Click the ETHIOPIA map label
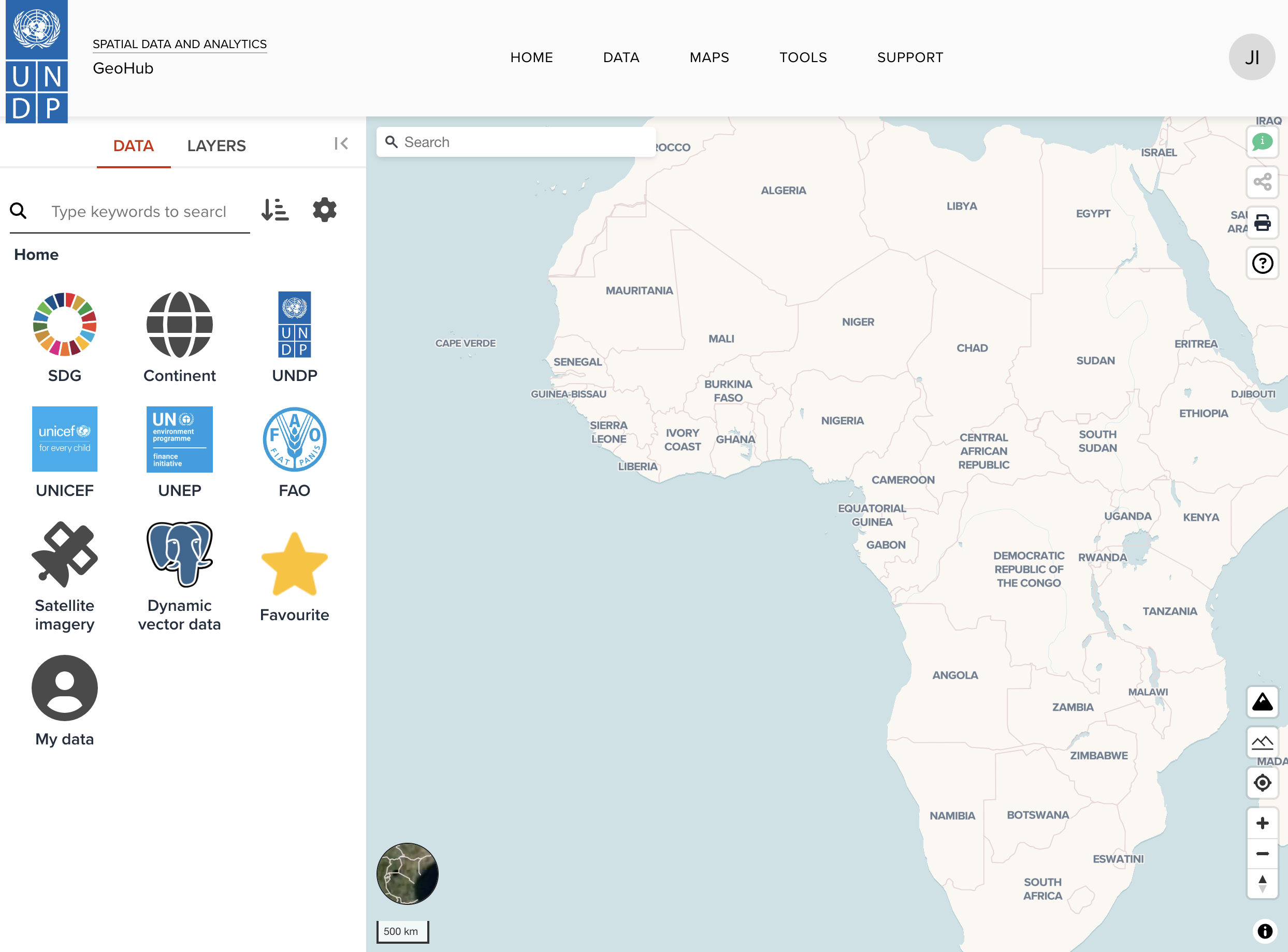Image resolution: width=1288 pixels, height=952 pixels. tap(1203, 413)
